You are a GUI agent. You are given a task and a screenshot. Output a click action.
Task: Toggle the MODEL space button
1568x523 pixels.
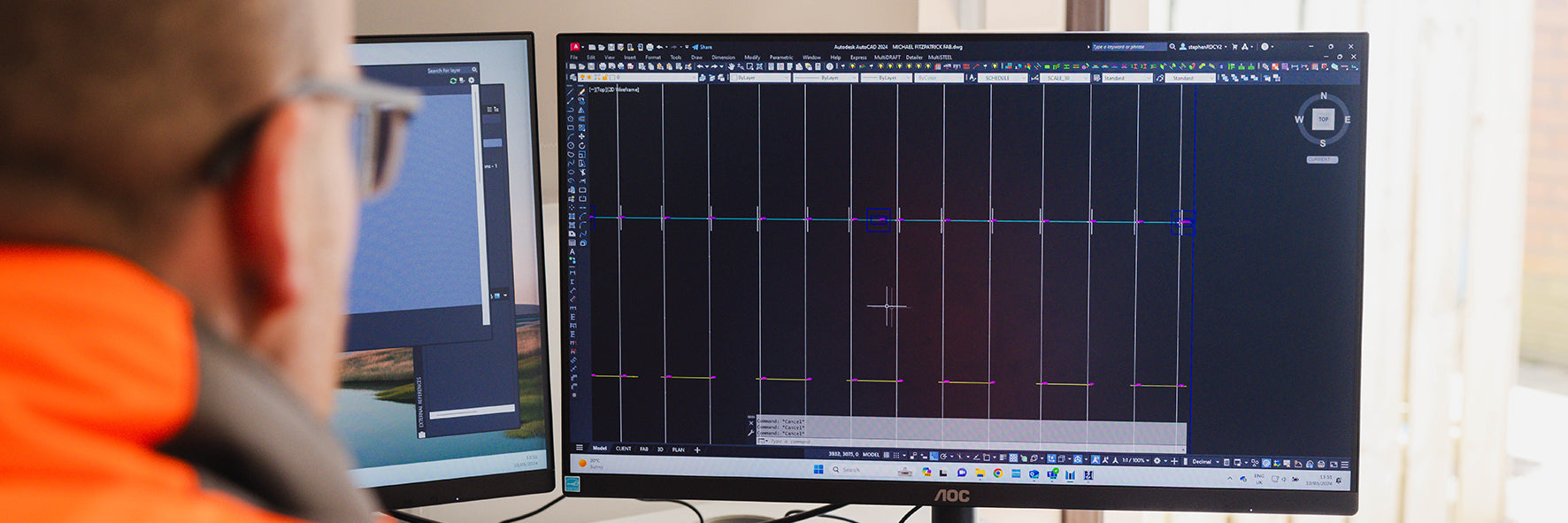[x=871, y=455]
